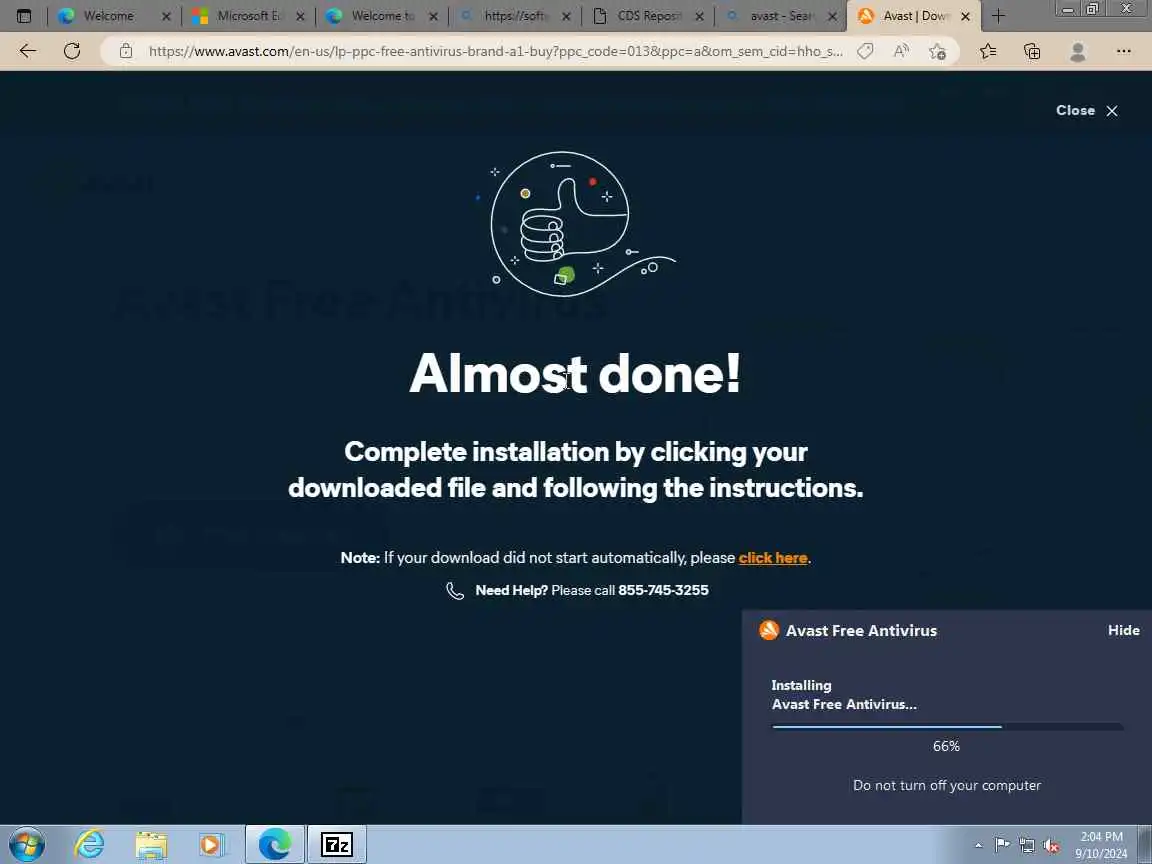The height and width of the screenshot is (864, 1152).
Task: Close the Avast | Download tab
Action: (965, 16)
